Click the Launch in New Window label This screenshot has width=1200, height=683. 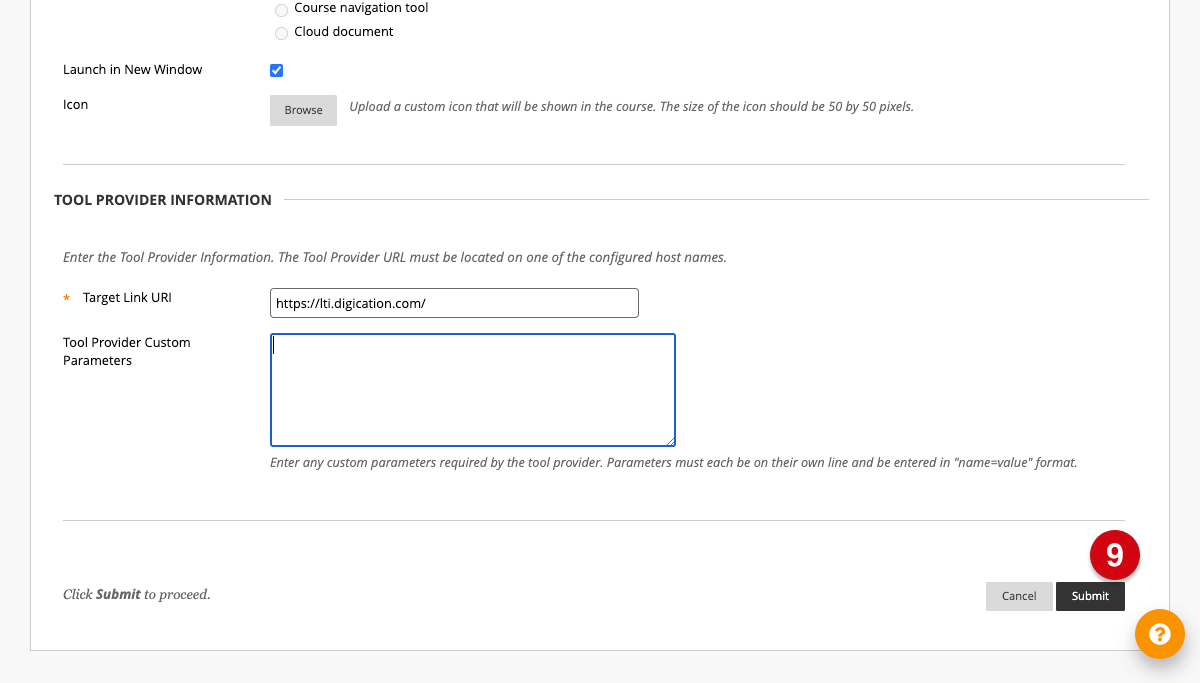pyautogui.click(x=132, y=70)
